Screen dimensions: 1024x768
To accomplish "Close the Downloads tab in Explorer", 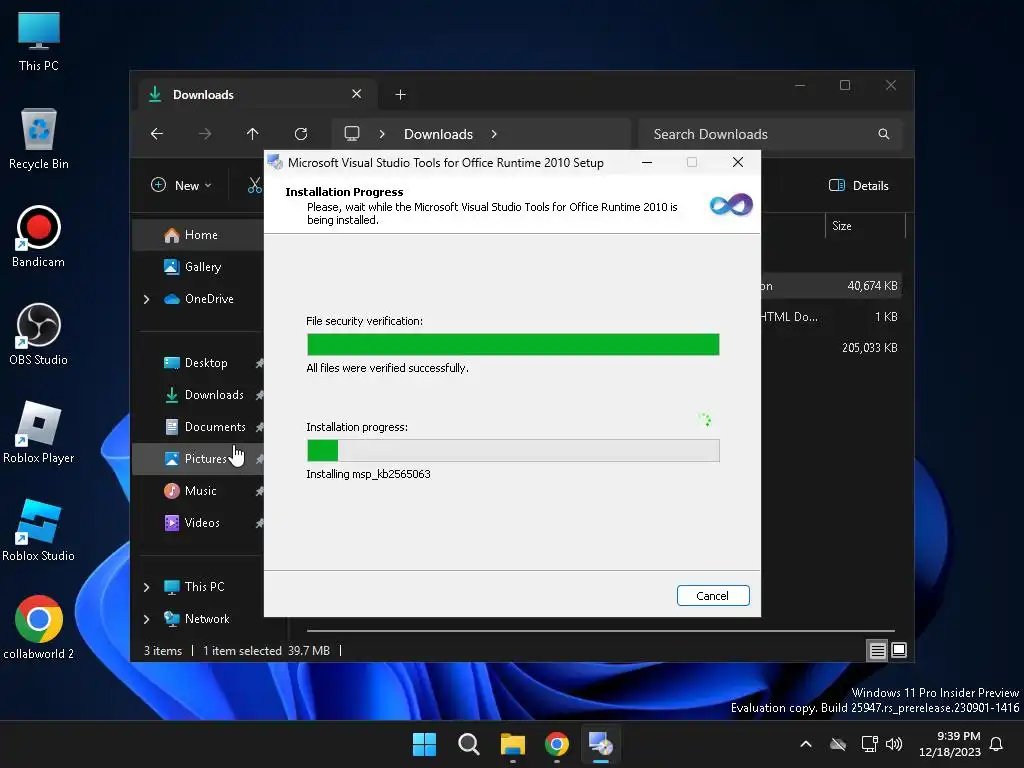I will 357,94.
